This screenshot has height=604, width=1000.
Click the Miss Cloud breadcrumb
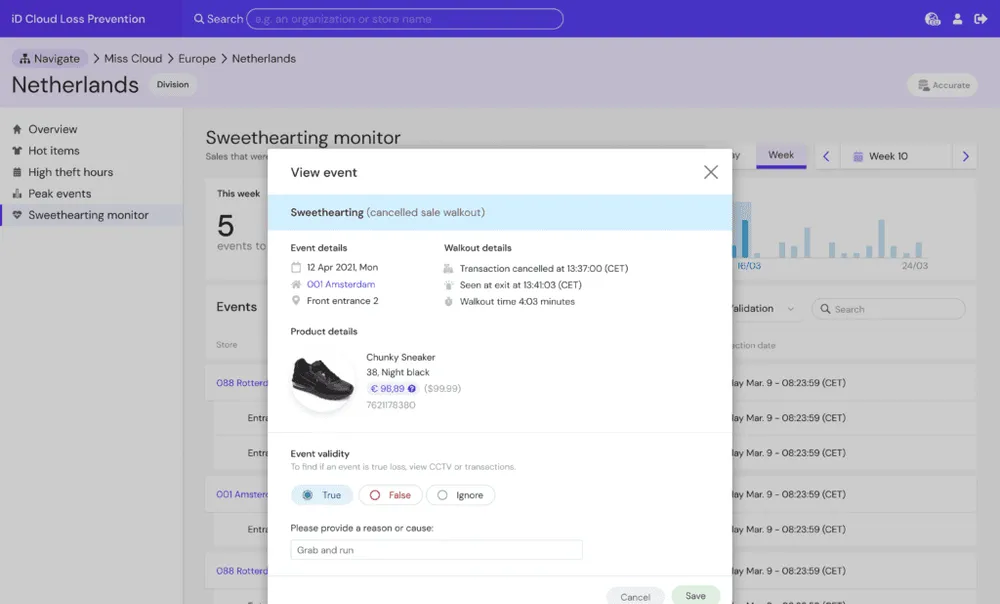133,59
